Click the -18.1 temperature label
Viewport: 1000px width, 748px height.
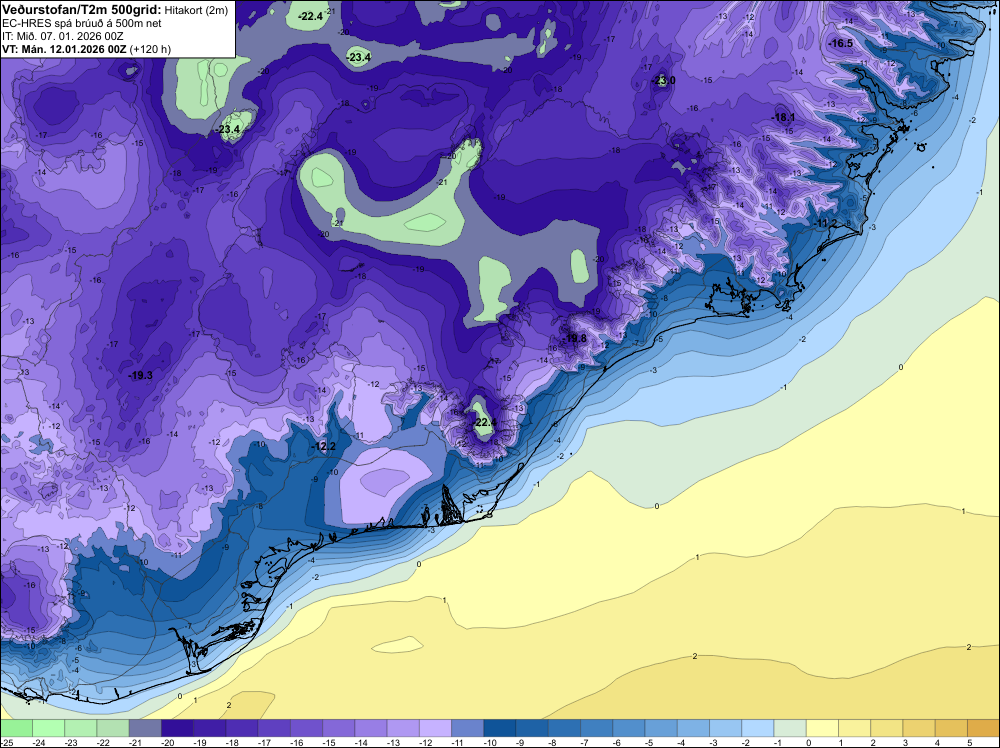pos(784,117)
